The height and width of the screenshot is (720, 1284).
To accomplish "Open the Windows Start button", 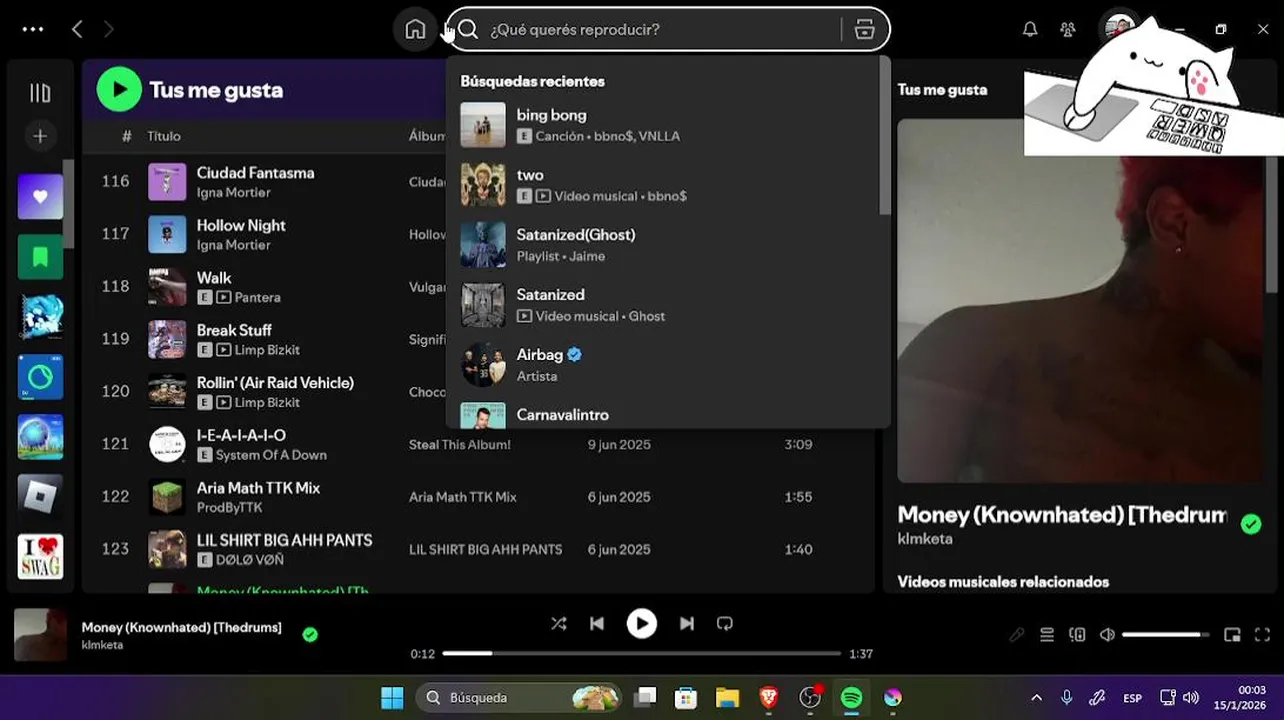I will pyautogui.click(x=392, y=698).
